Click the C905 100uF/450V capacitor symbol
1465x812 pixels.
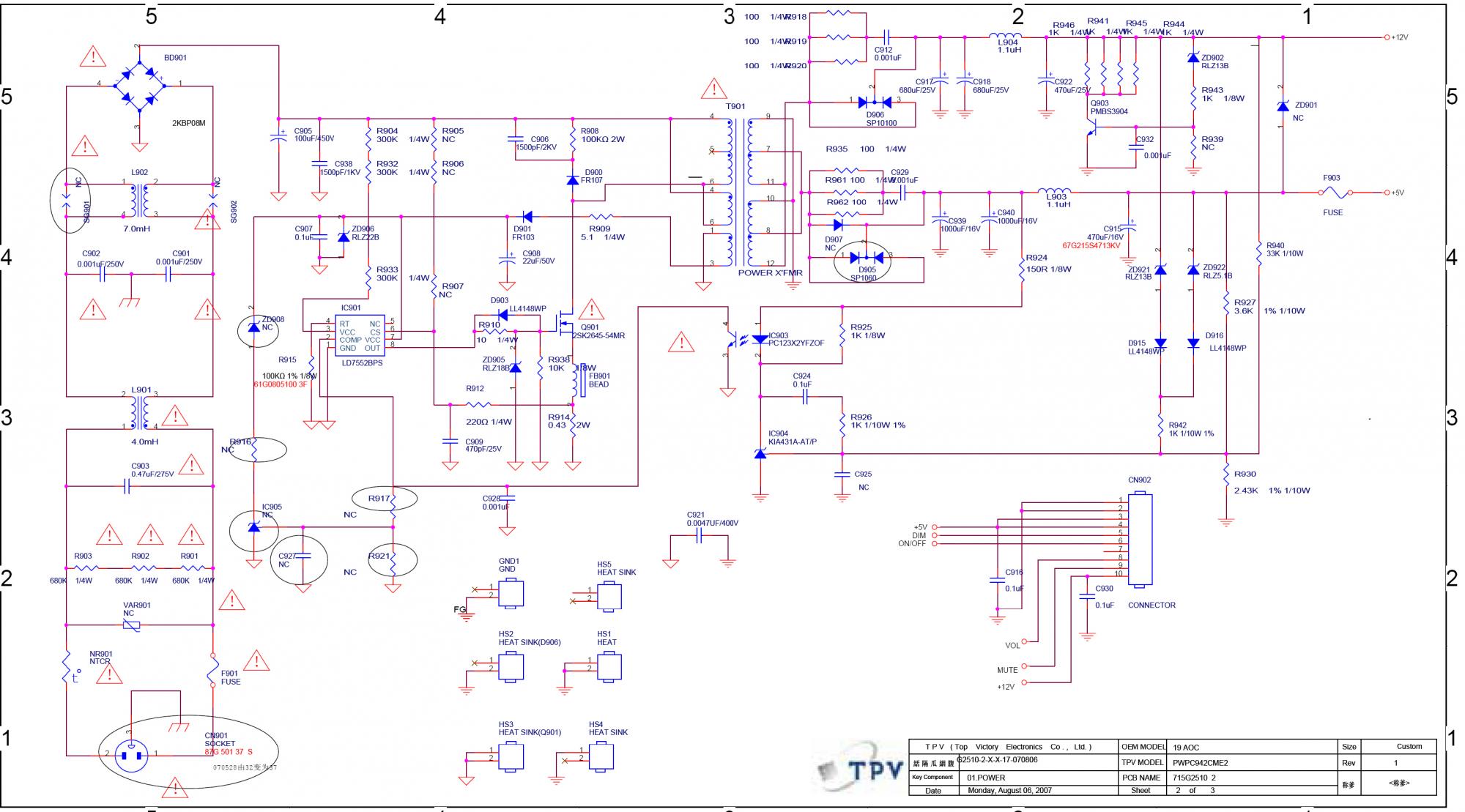[x=279, y=136]
